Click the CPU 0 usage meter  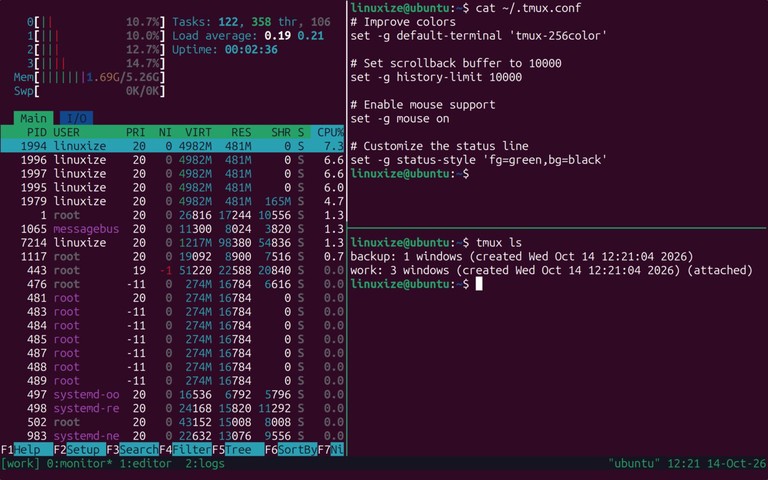pyautogui.click(x=96, y=22)
